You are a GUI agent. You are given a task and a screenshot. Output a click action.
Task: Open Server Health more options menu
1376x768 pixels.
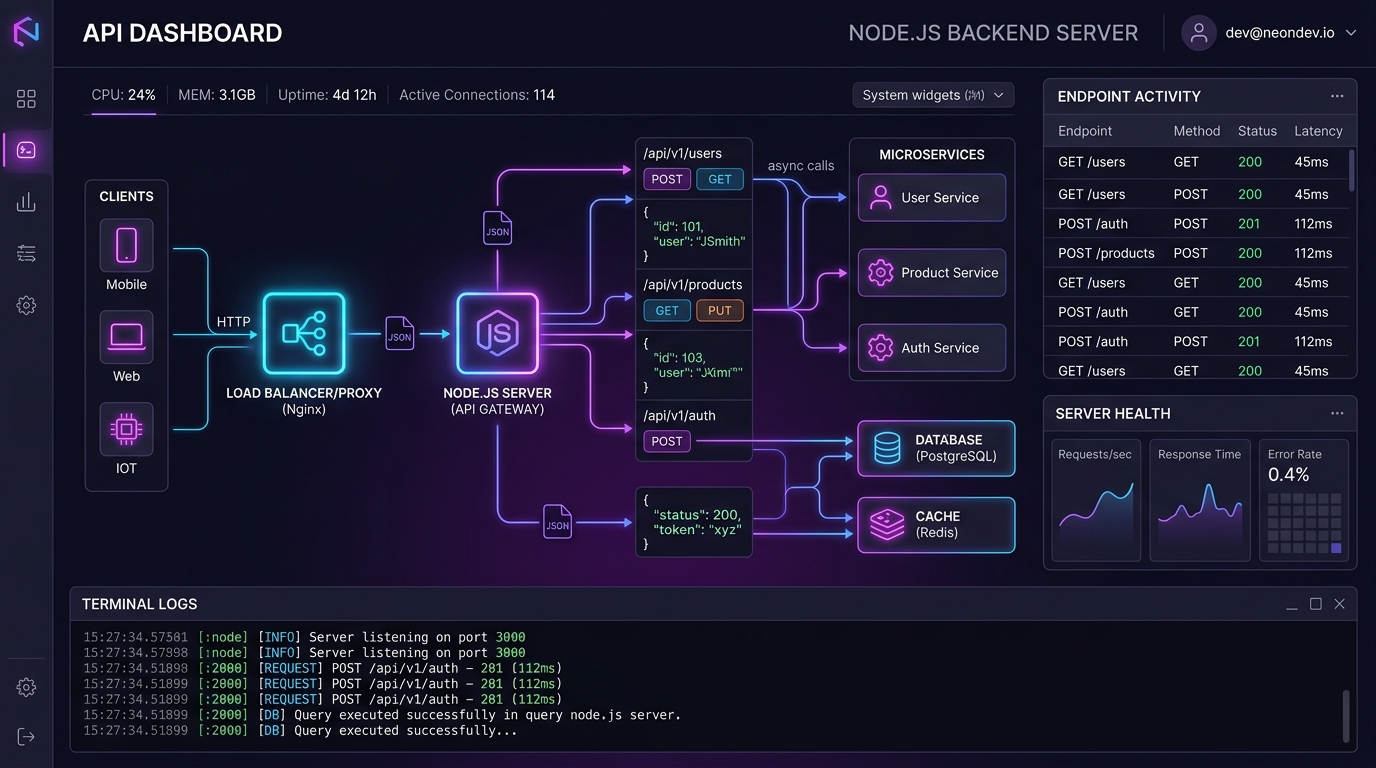(1337, 414)
